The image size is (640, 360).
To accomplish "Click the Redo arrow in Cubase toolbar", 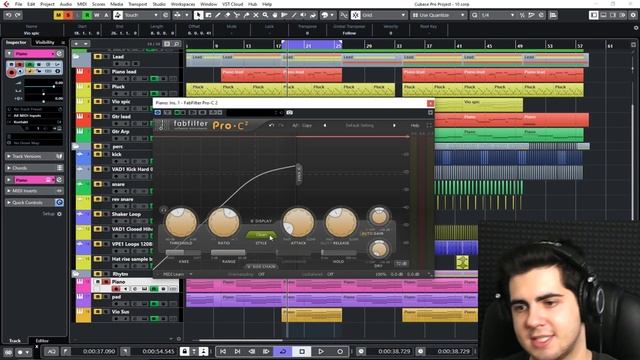I will pos(18,15).
